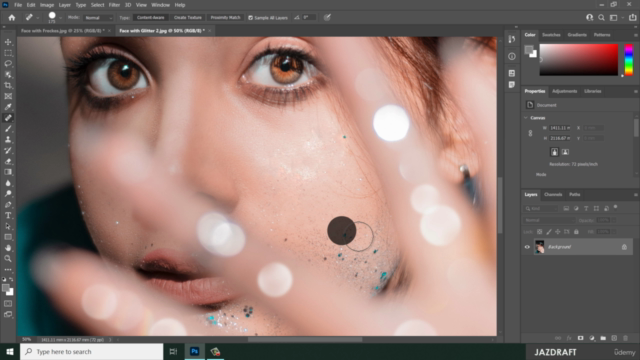Image resolution: width=640 pixels, height=360 pixels.
Task: Choose Content-Aware type button
Action: point(151,18)
